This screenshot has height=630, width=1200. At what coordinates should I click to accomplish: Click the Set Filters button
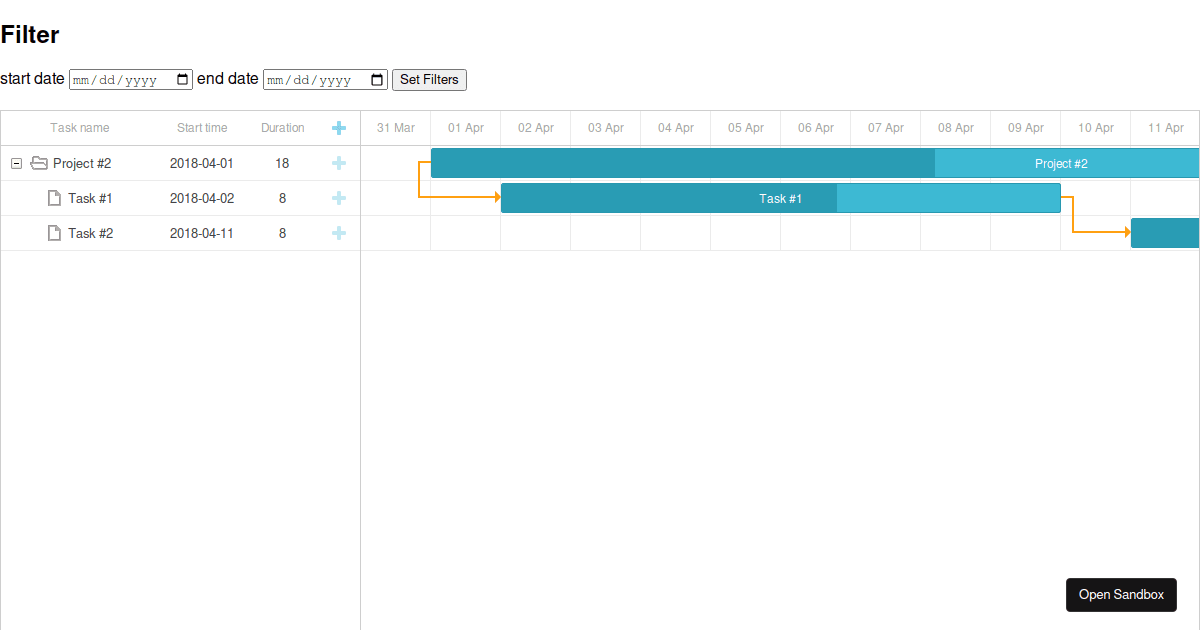click(429, 80)
